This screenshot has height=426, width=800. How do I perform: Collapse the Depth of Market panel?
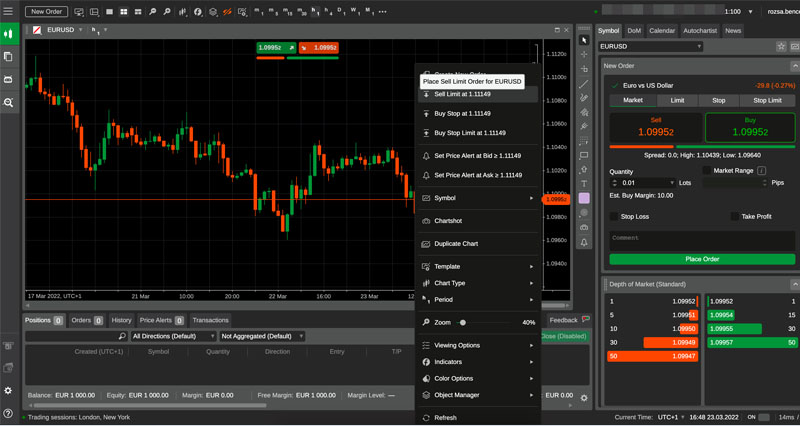pyautogui.click(x=794, y=284)
